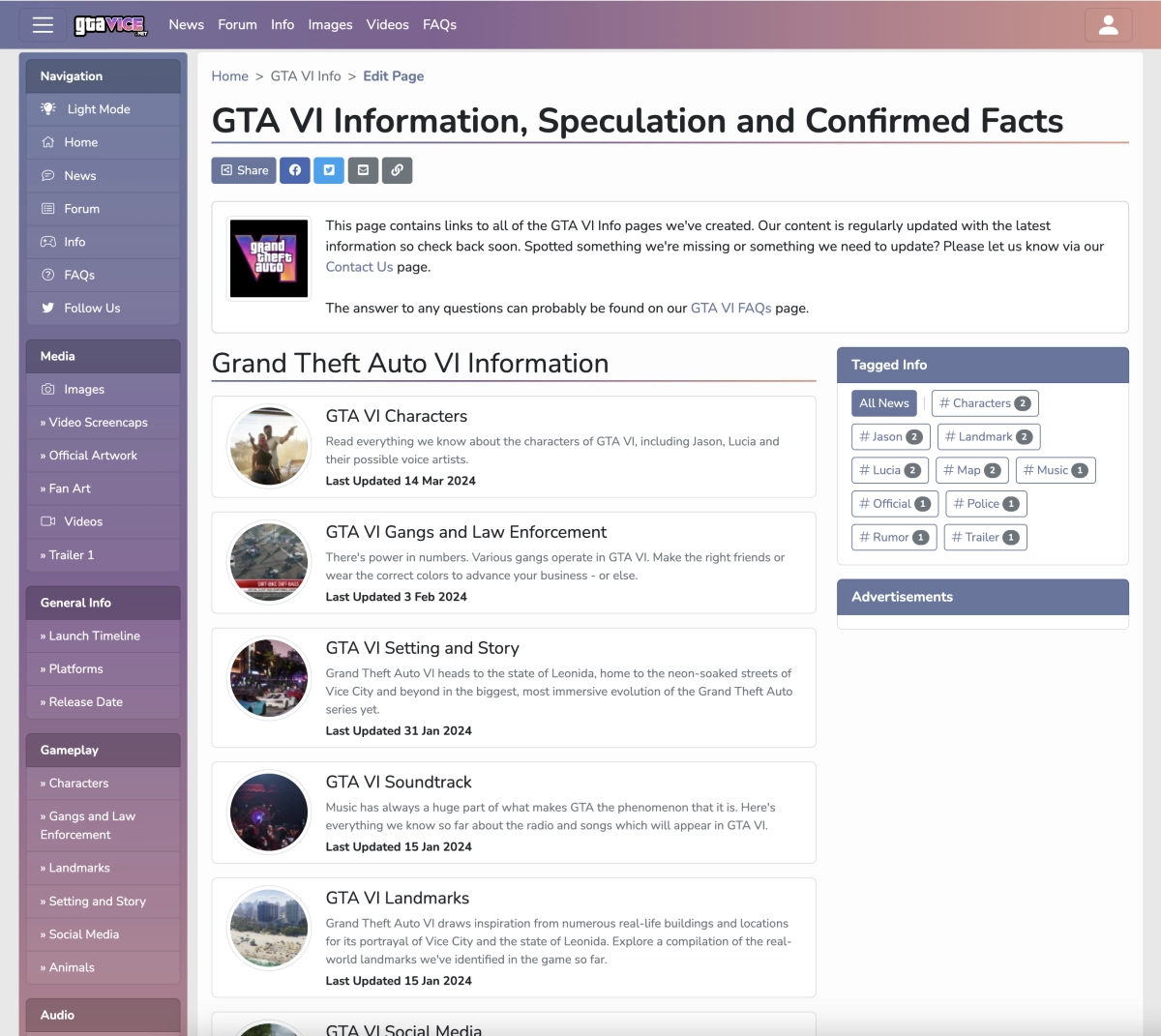Open Official Artwork sidebar link
Image resolution: width=1161 pixels, height=1036 pixels.
pos(103,456)
